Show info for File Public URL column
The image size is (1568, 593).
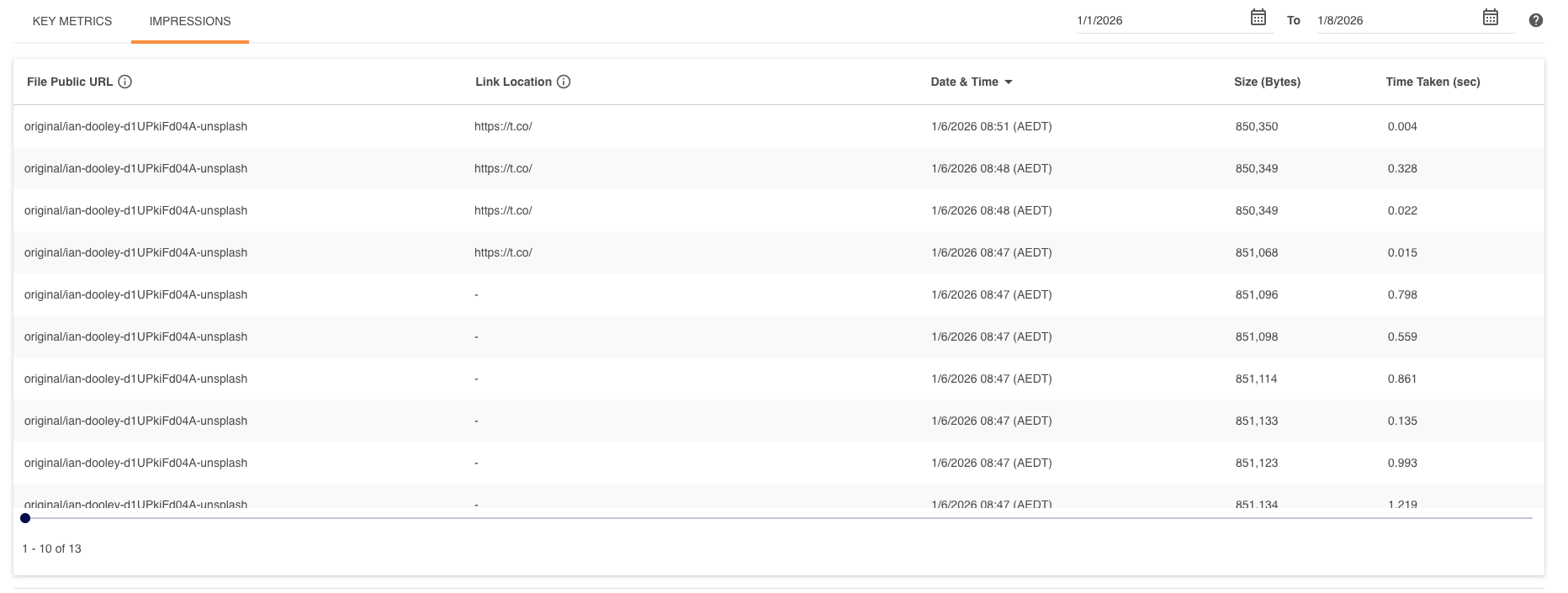pos(125,82)
